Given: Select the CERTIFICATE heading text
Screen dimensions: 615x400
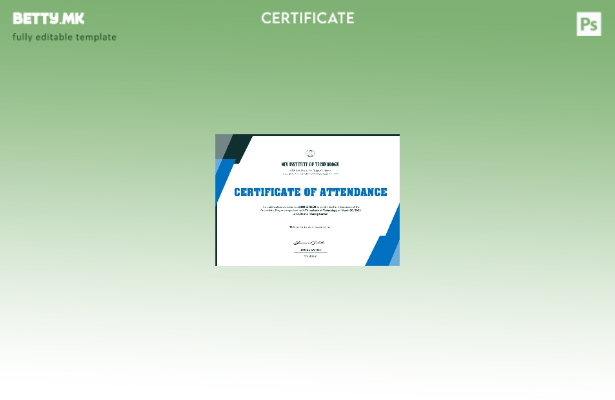Looking at the screenshot, I should (x=308, y=18).
